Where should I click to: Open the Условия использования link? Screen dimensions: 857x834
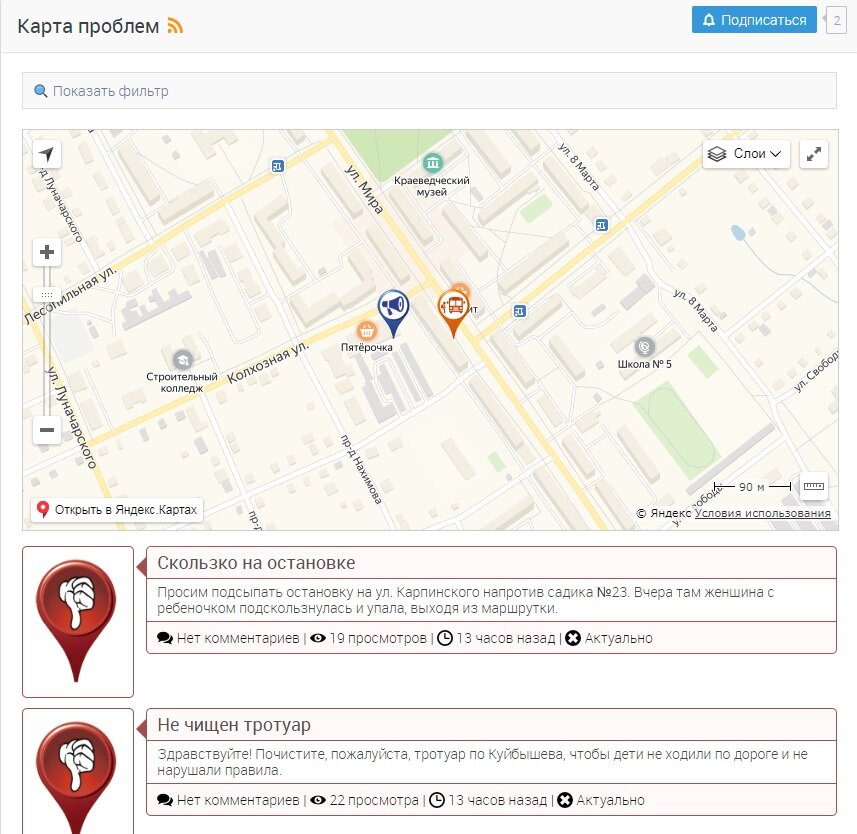click(762, 513)
